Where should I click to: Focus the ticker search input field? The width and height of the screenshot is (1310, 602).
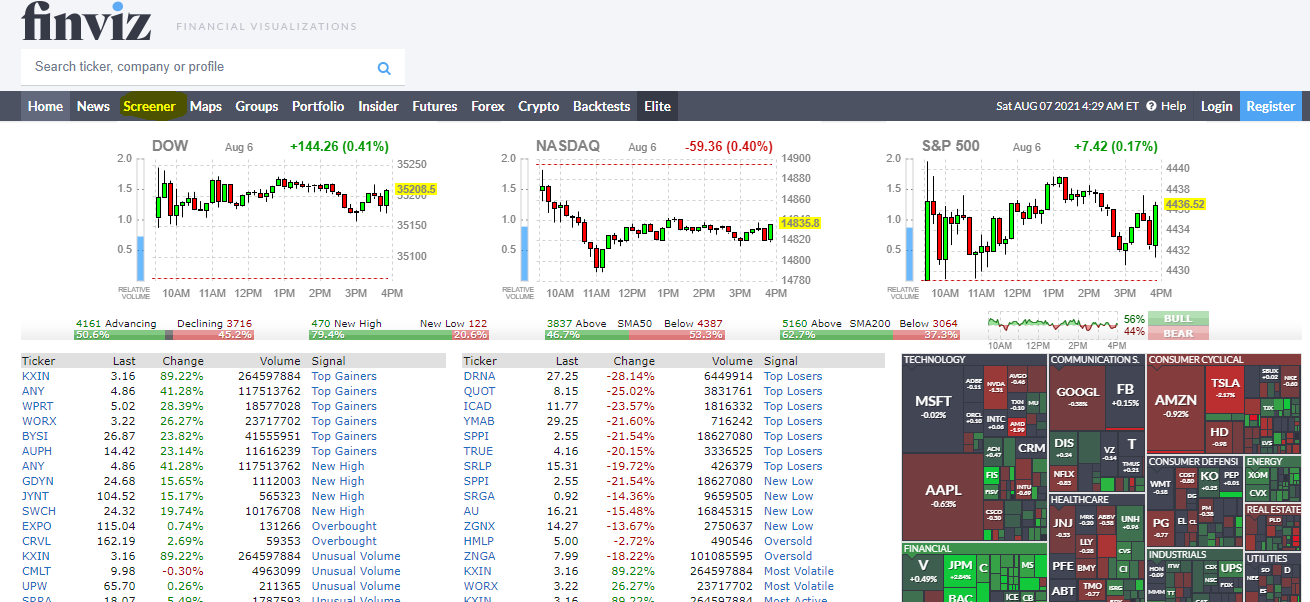200,67
